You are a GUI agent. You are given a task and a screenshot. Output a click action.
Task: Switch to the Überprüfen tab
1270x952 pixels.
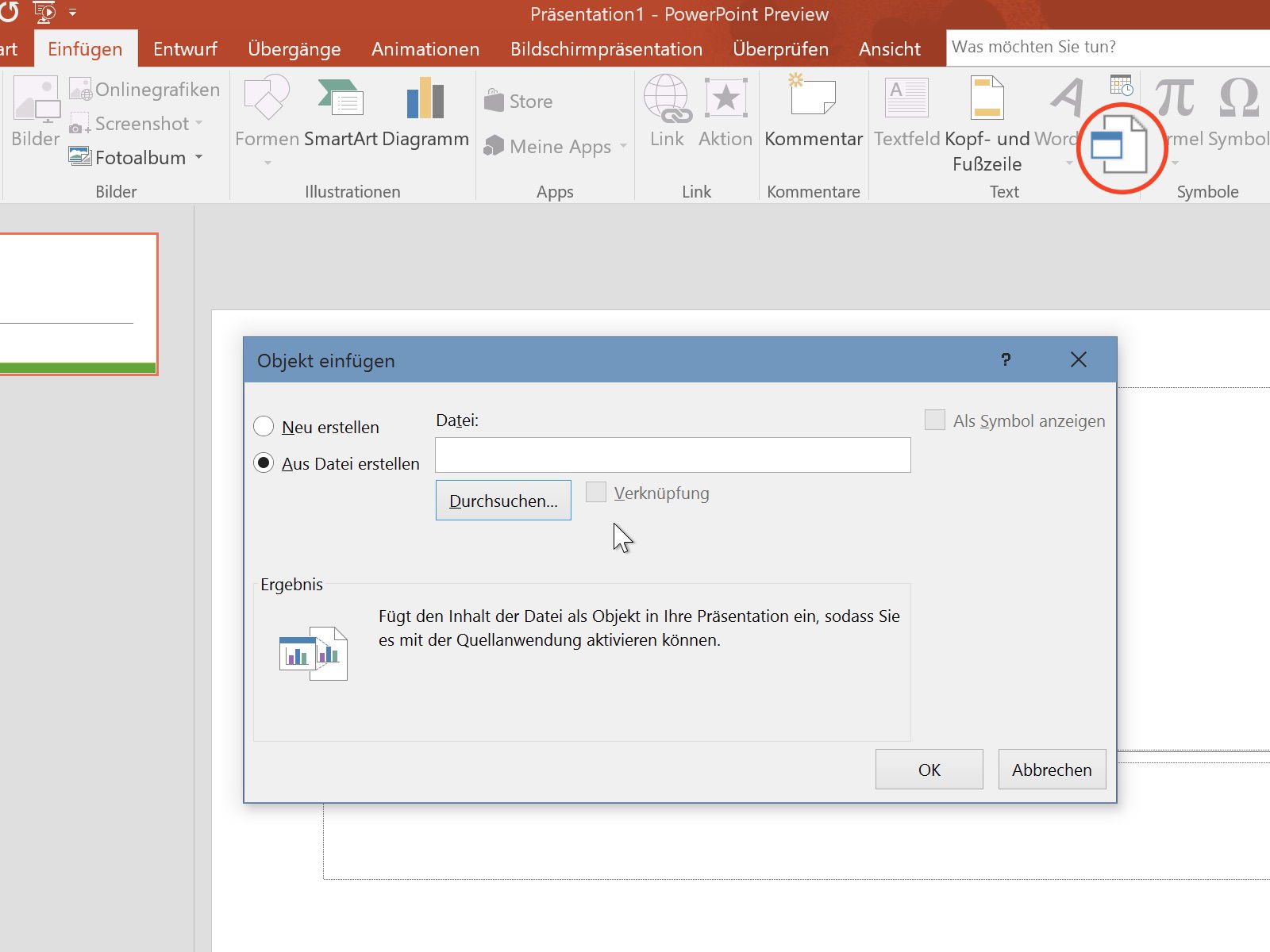pos(780,48)
